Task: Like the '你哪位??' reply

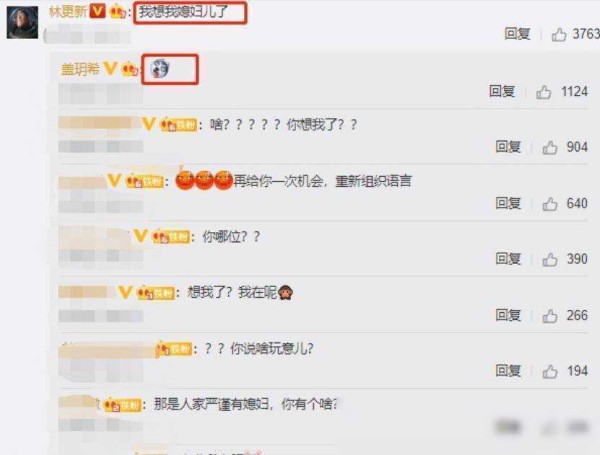Action: click(x=550, y=259)
